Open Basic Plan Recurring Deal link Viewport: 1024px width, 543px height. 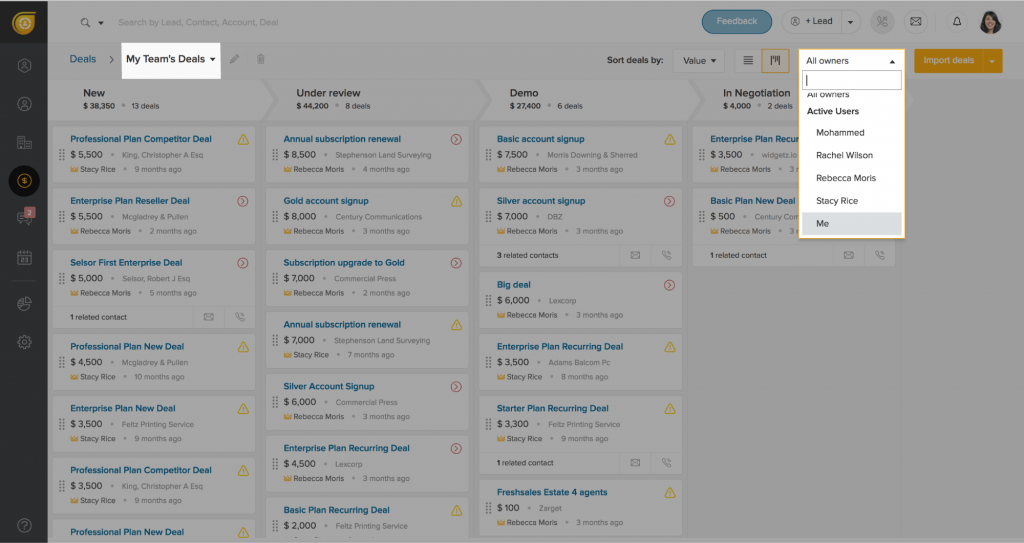tap(336, 510)
